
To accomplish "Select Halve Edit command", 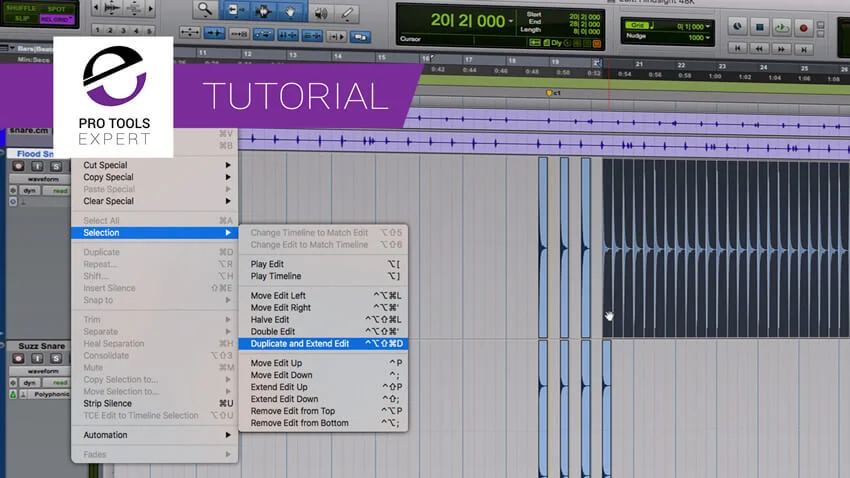I will coord(323,319).
